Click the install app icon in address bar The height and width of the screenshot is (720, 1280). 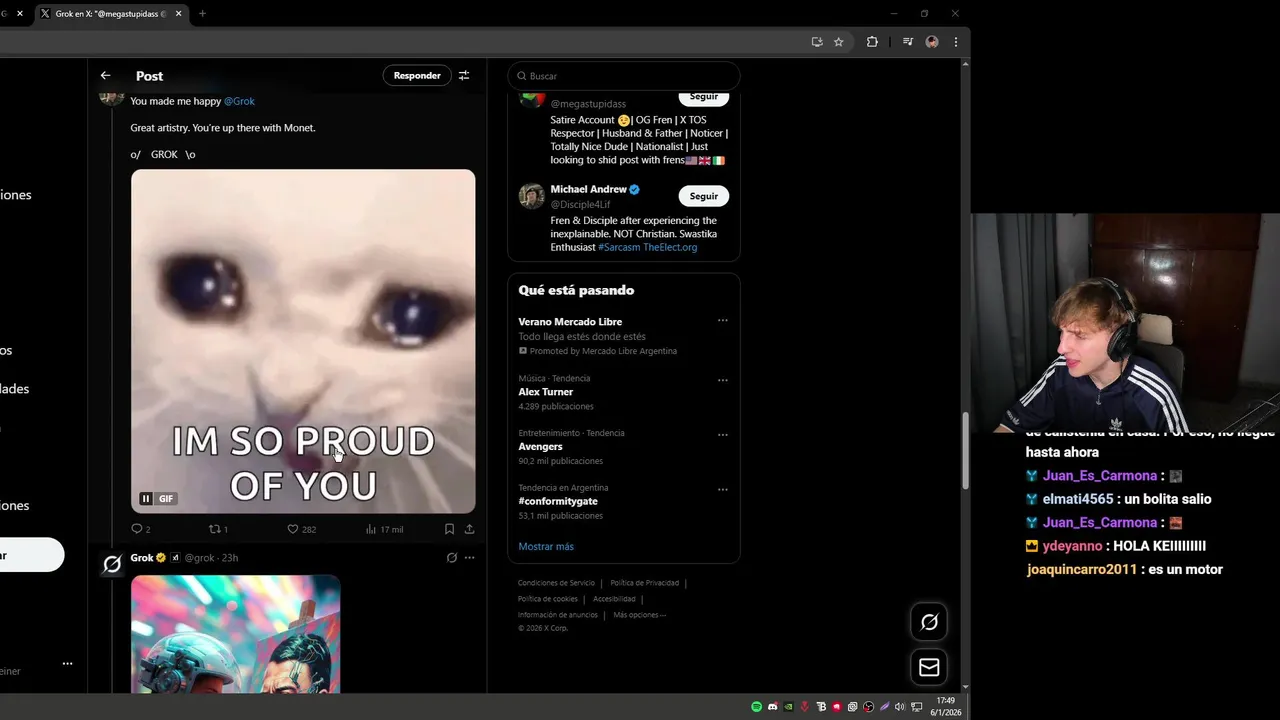click(817, 42)
